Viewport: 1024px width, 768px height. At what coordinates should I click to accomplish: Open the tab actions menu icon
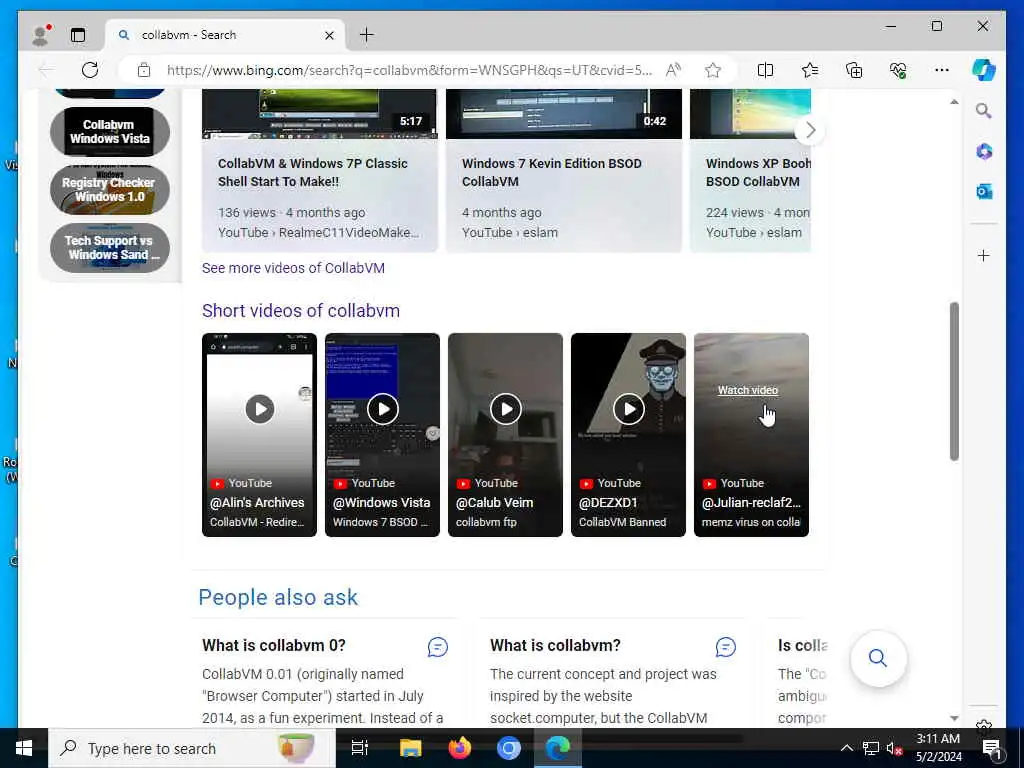coord(78,35)
